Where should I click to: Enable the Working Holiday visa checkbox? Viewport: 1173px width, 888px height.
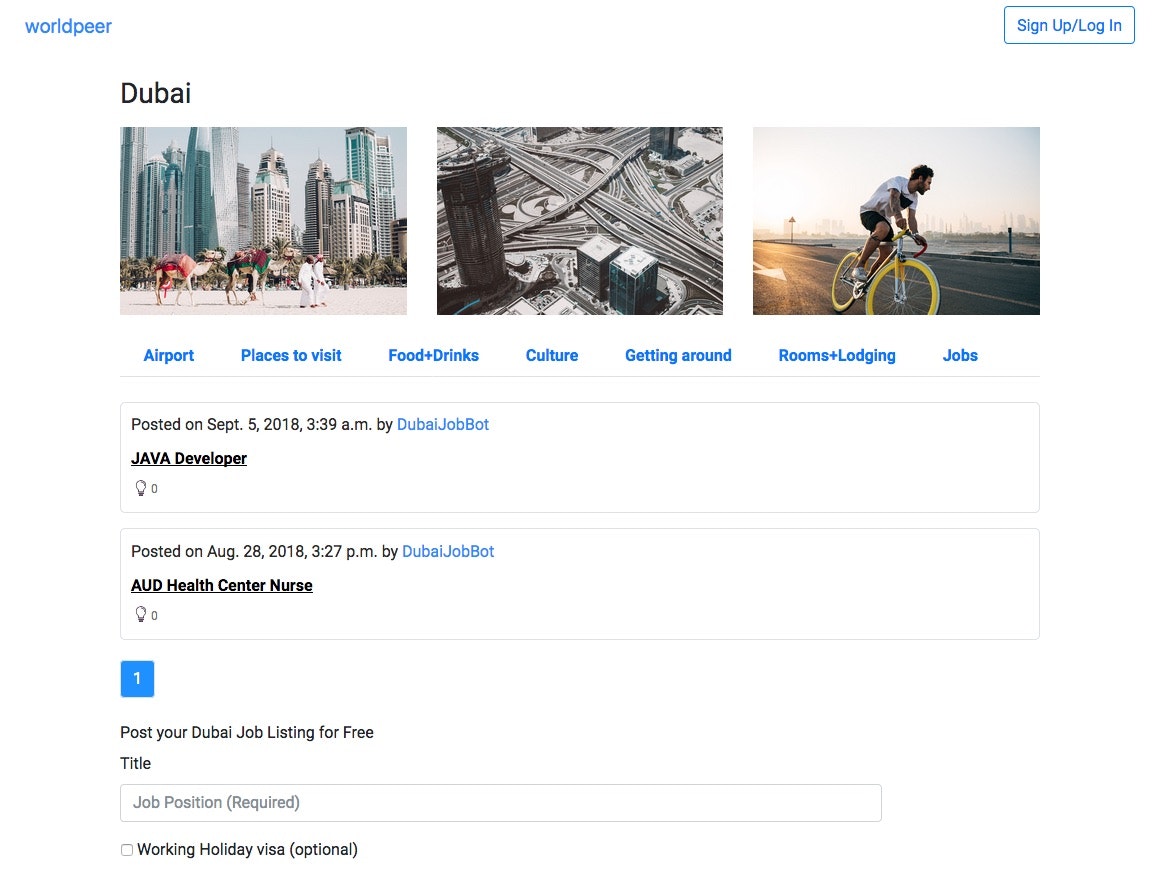pos(127,849)
